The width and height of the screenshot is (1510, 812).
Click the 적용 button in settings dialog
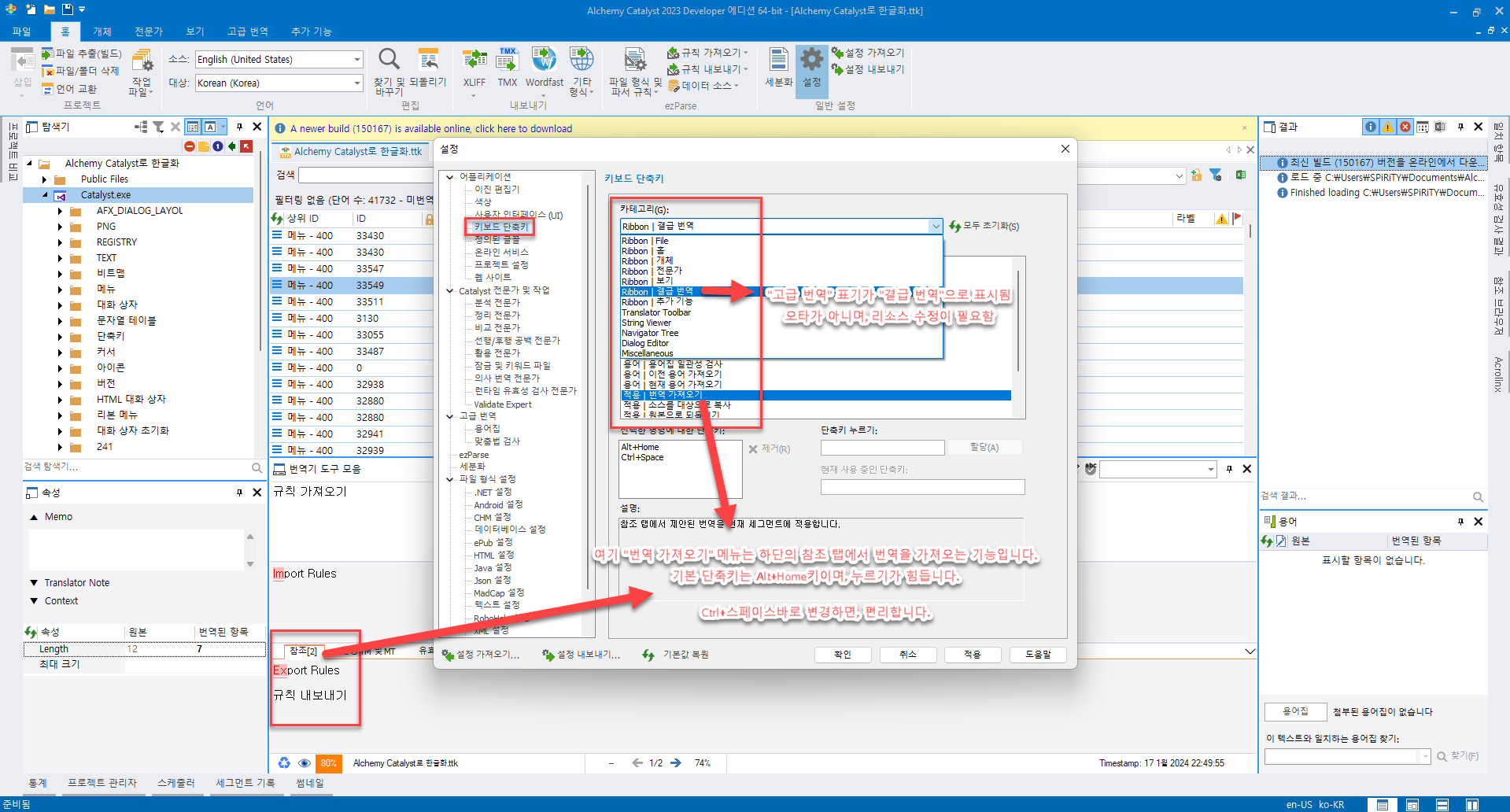tap(973, 655)
